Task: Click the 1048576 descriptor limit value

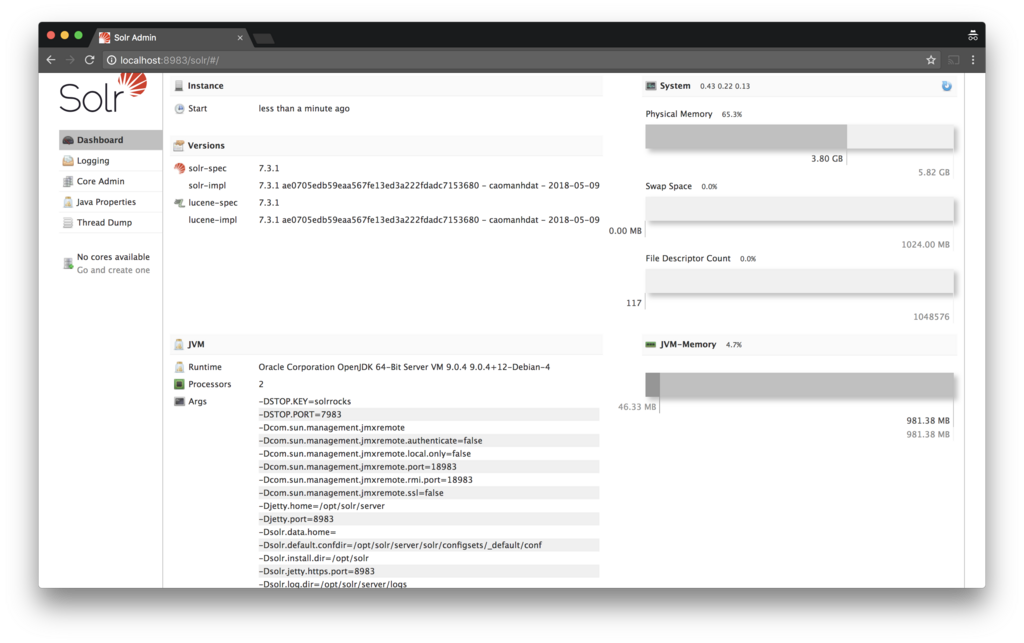Action: coord(931,317)
